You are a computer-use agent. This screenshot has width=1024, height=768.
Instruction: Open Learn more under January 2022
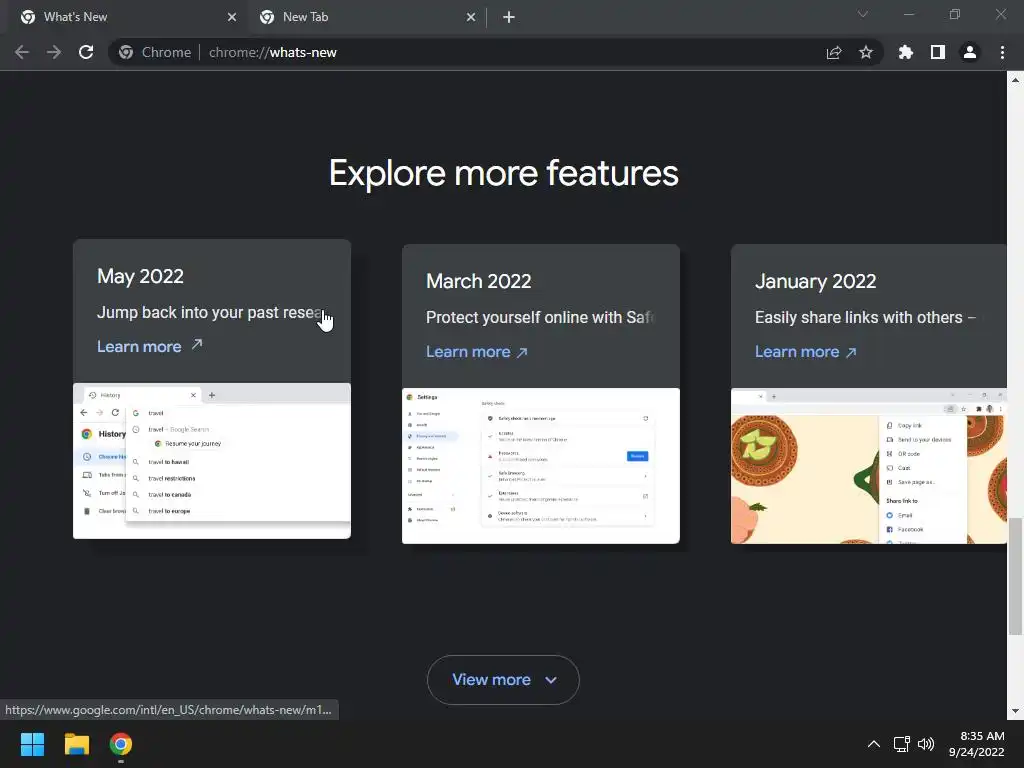click(x=806, y=351)
